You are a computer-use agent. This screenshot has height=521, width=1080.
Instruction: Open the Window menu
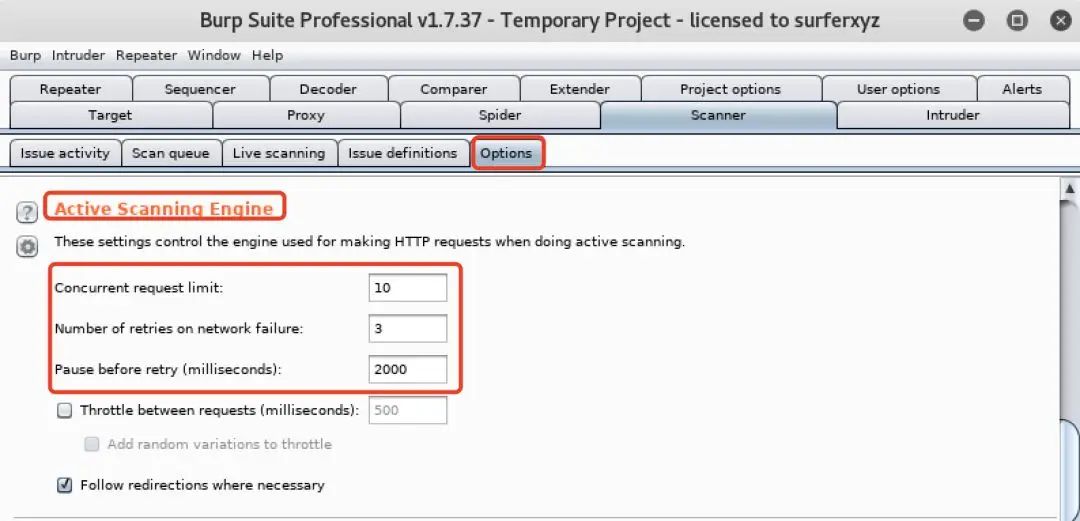[x=214, y=55]
